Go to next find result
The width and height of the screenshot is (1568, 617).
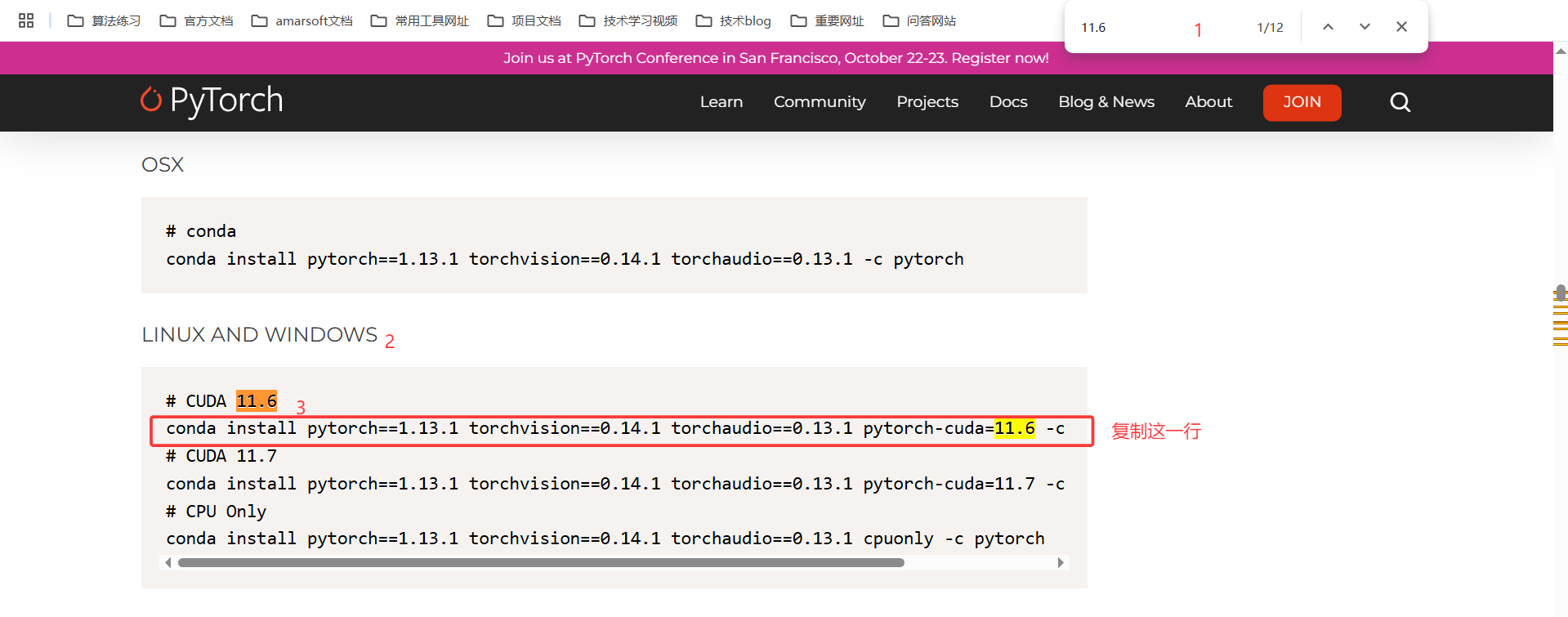1365,27
